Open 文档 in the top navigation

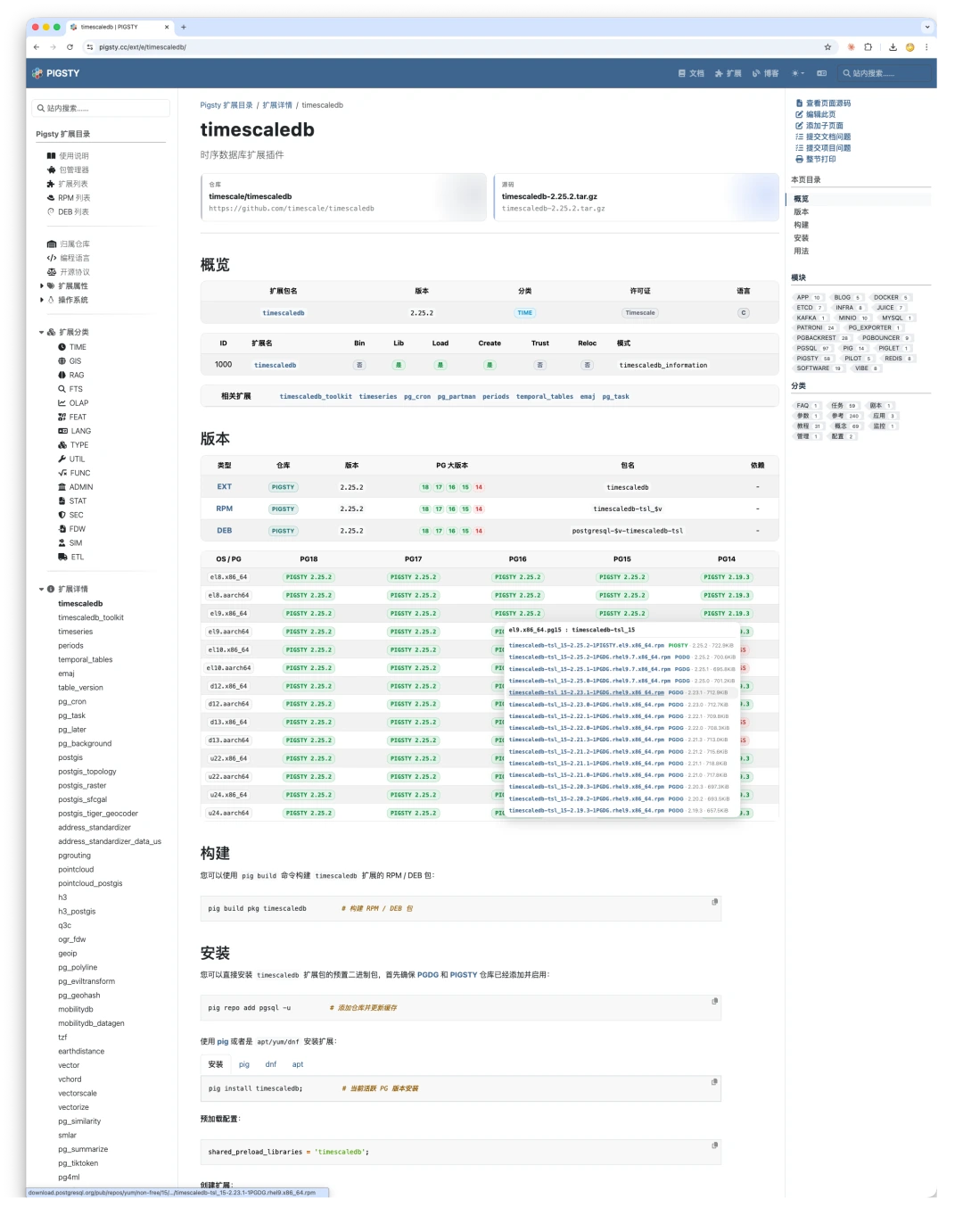point(691,73)
